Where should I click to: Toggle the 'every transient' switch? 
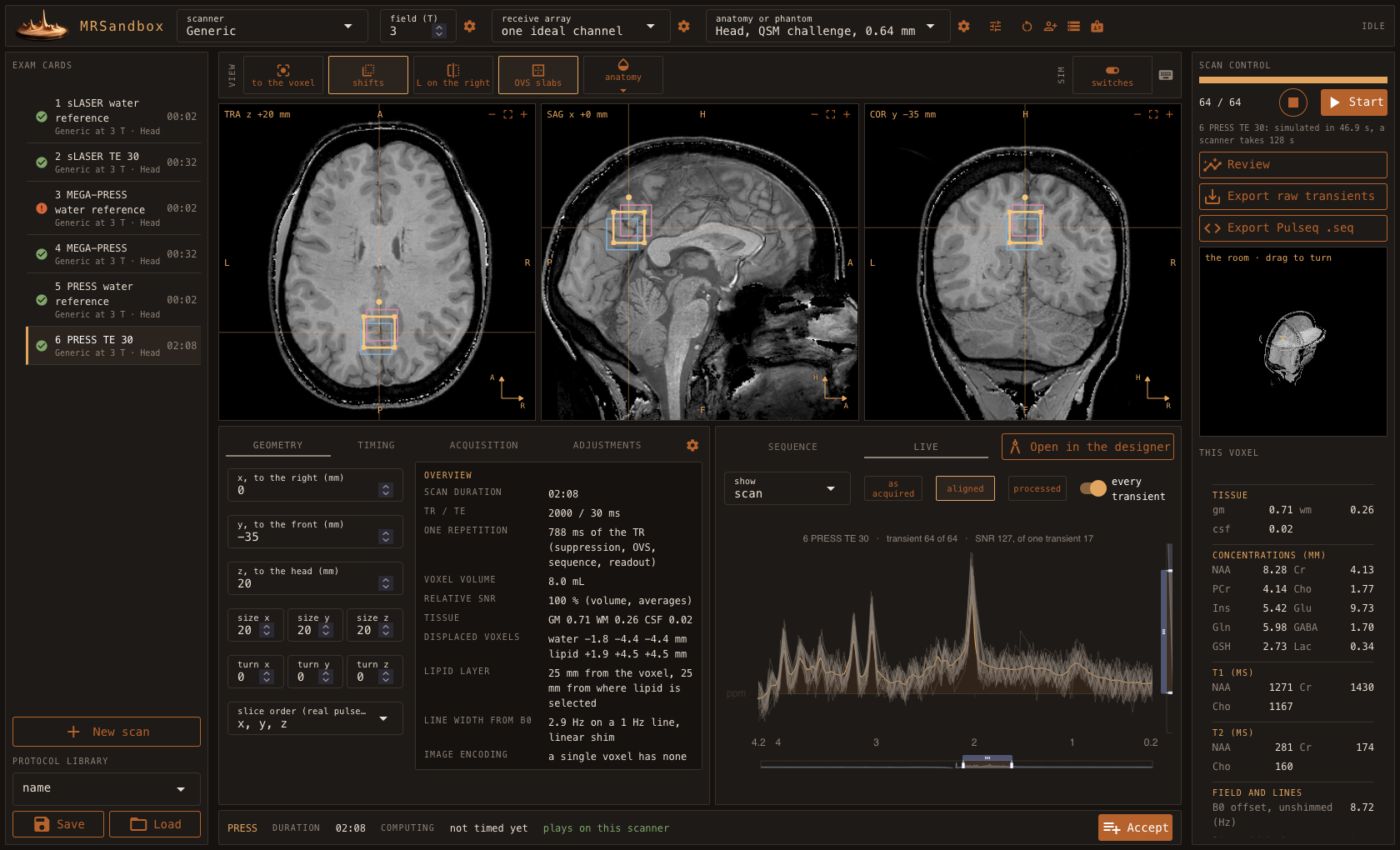pos(1092,488)
